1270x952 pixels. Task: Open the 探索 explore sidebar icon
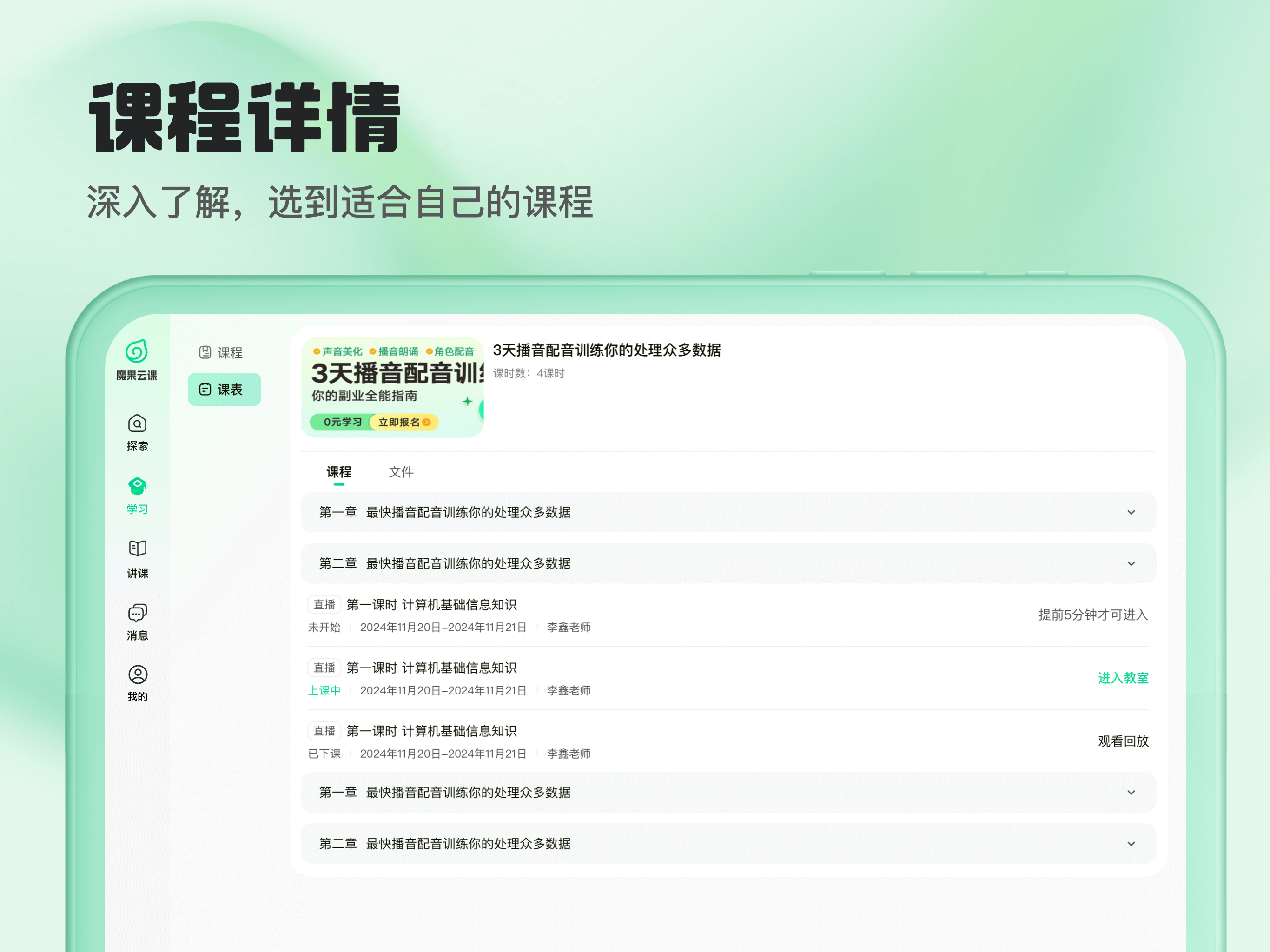pos(137,424)
